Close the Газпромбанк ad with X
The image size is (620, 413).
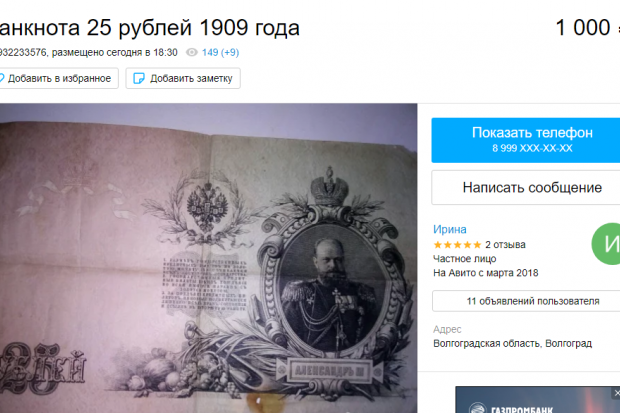click(616, 393)
